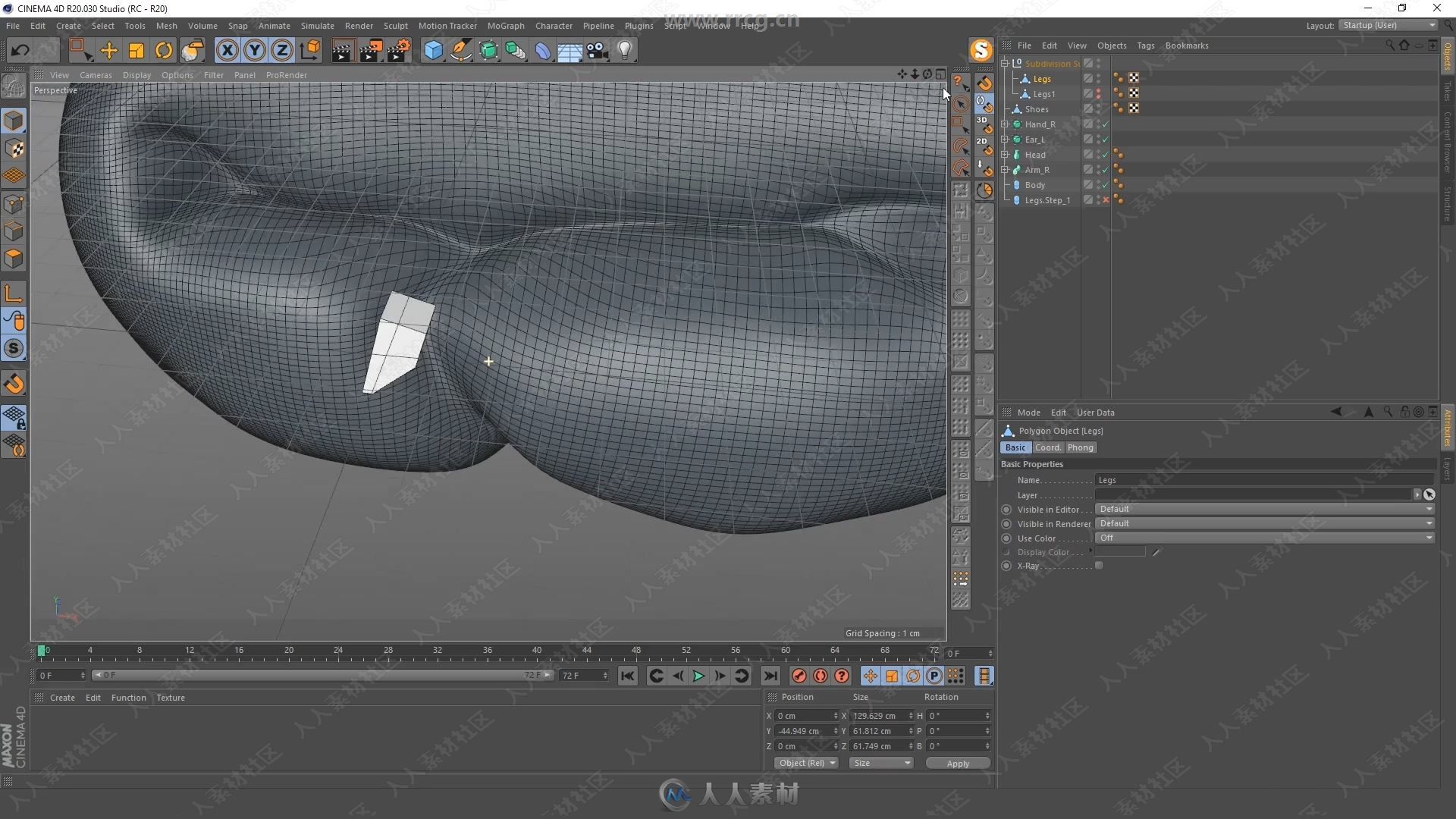Toggle Hand_R enable checkmark
Screen dimensions: 1456x819
pyautogui.click(x=1106, y=124)
